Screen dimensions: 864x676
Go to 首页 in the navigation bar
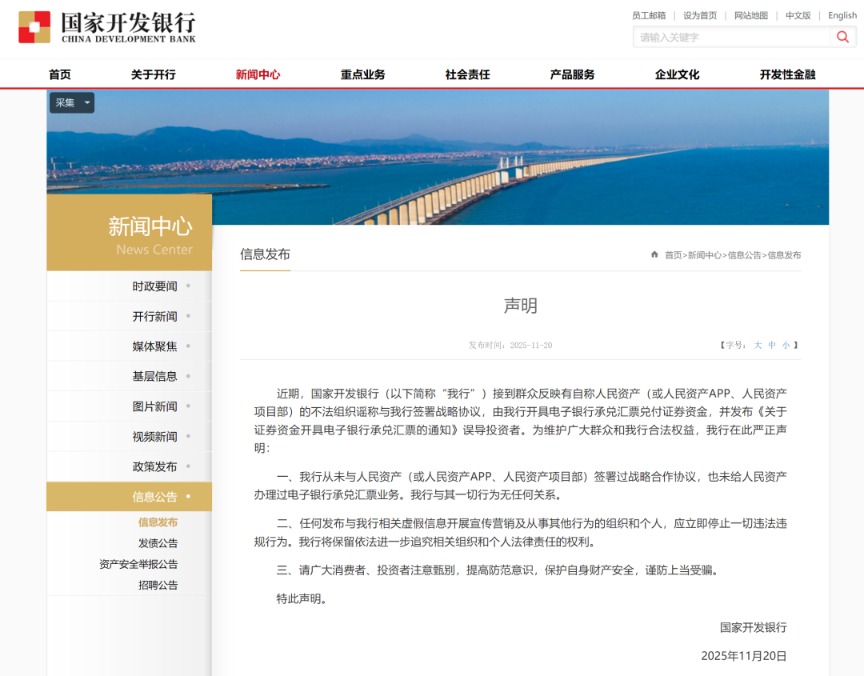[x=57, y=74]
